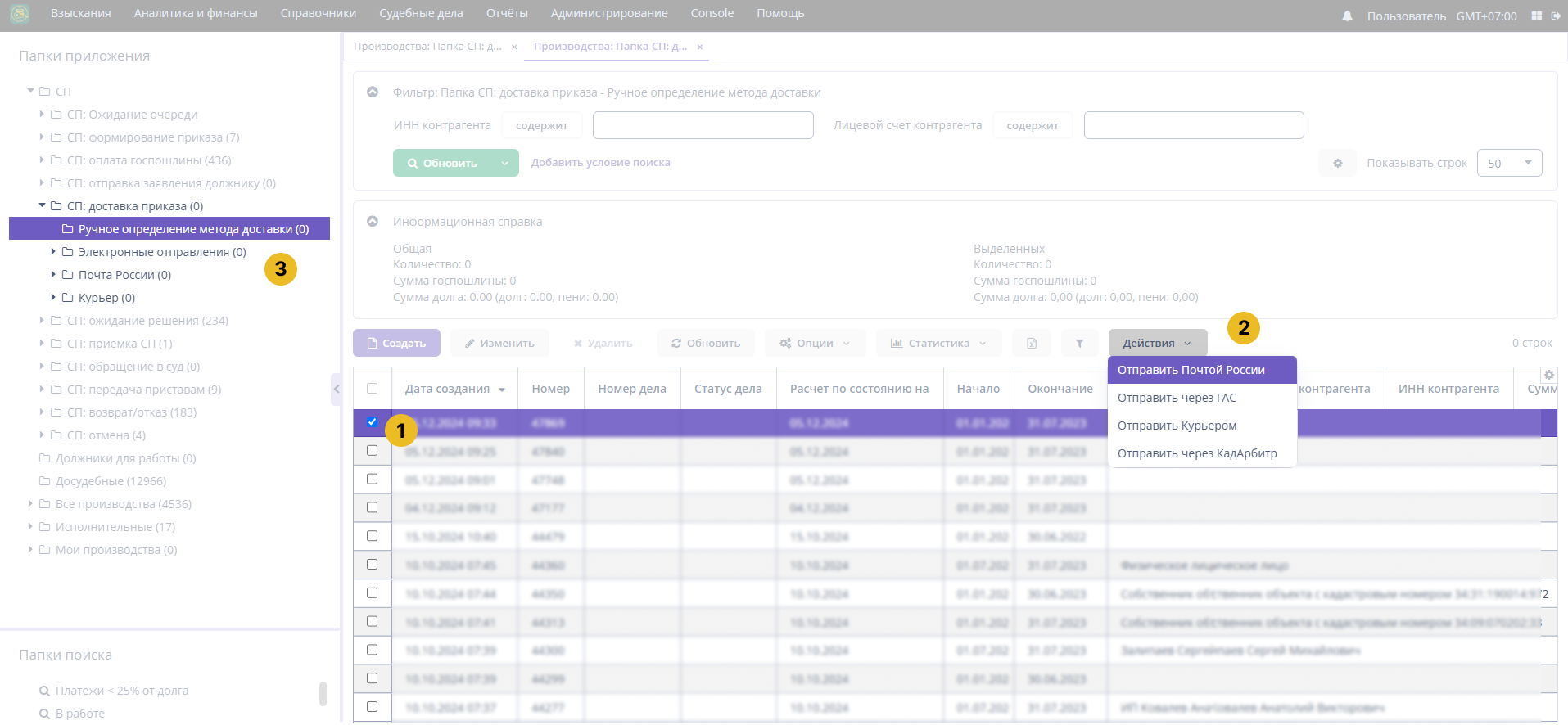The height and width of the screenshot is (725, 1568).
Task: Check the second table row checkbox
Action: pyautogui.click(x=373, y=451)
